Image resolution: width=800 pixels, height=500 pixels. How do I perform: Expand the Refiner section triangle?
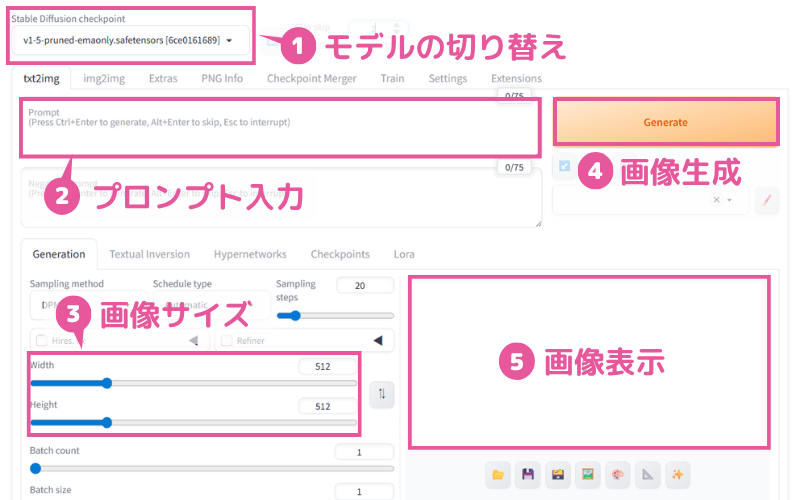pos(378,340)
